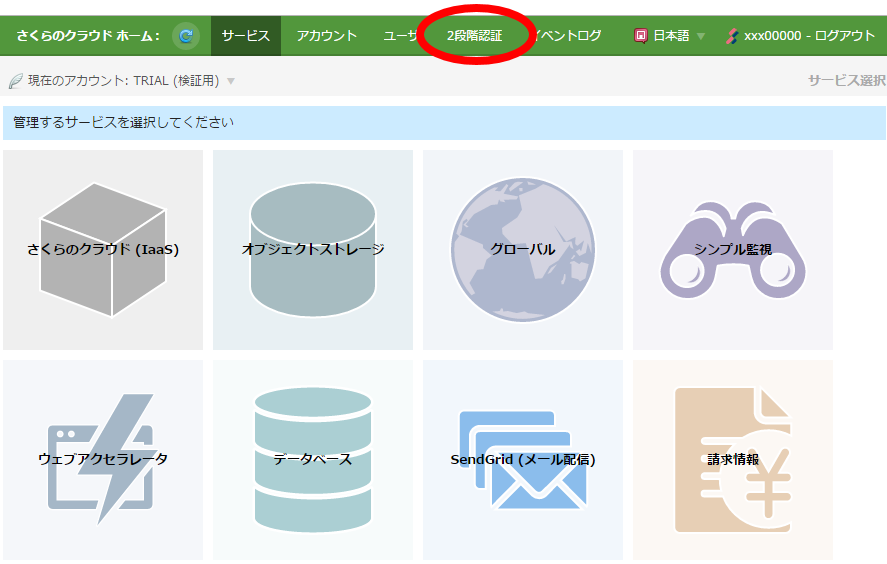Click the language icon next to 日本語
Image resolution: width=887 pixels, height=564 pixels.
[640, 36]
